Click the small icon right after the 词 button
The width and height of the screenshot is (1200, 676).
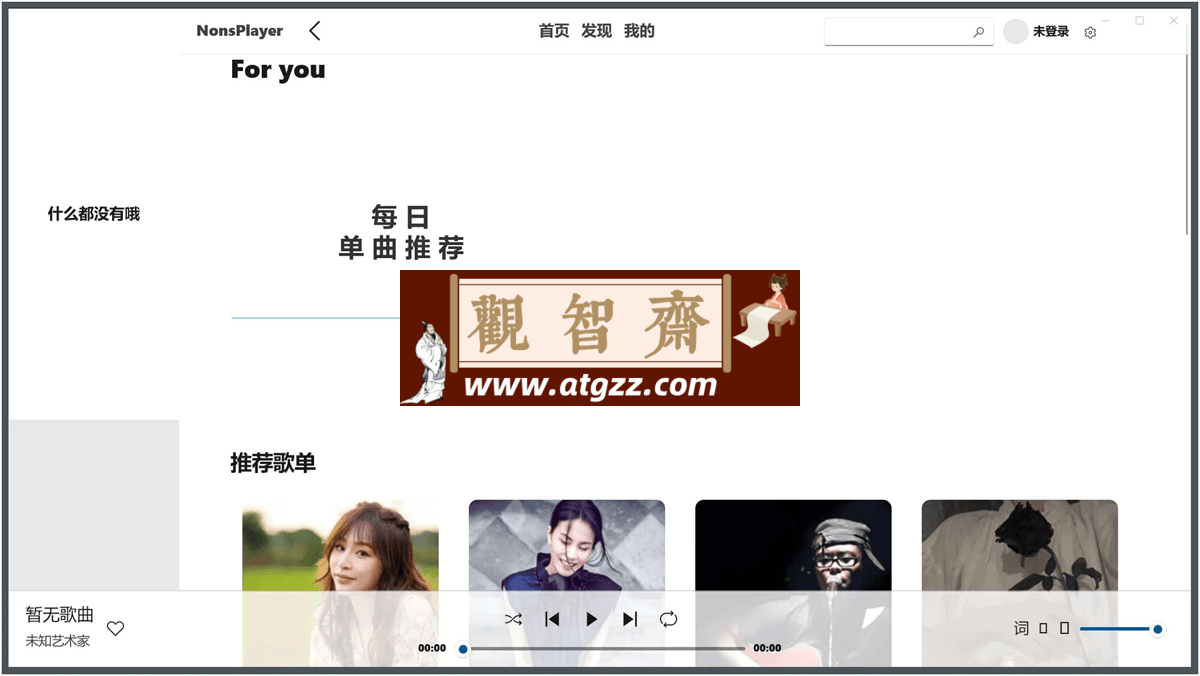point(1043,628)
